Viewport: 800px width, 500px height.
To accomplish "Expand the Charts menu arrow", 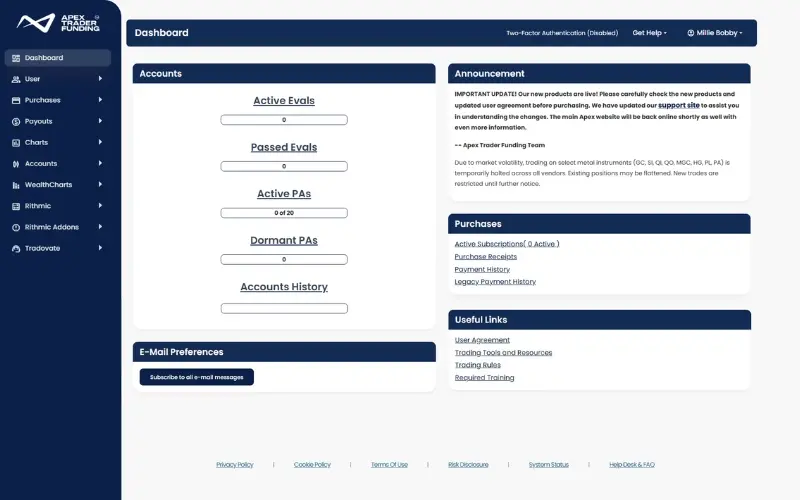I will pos(100,142).
